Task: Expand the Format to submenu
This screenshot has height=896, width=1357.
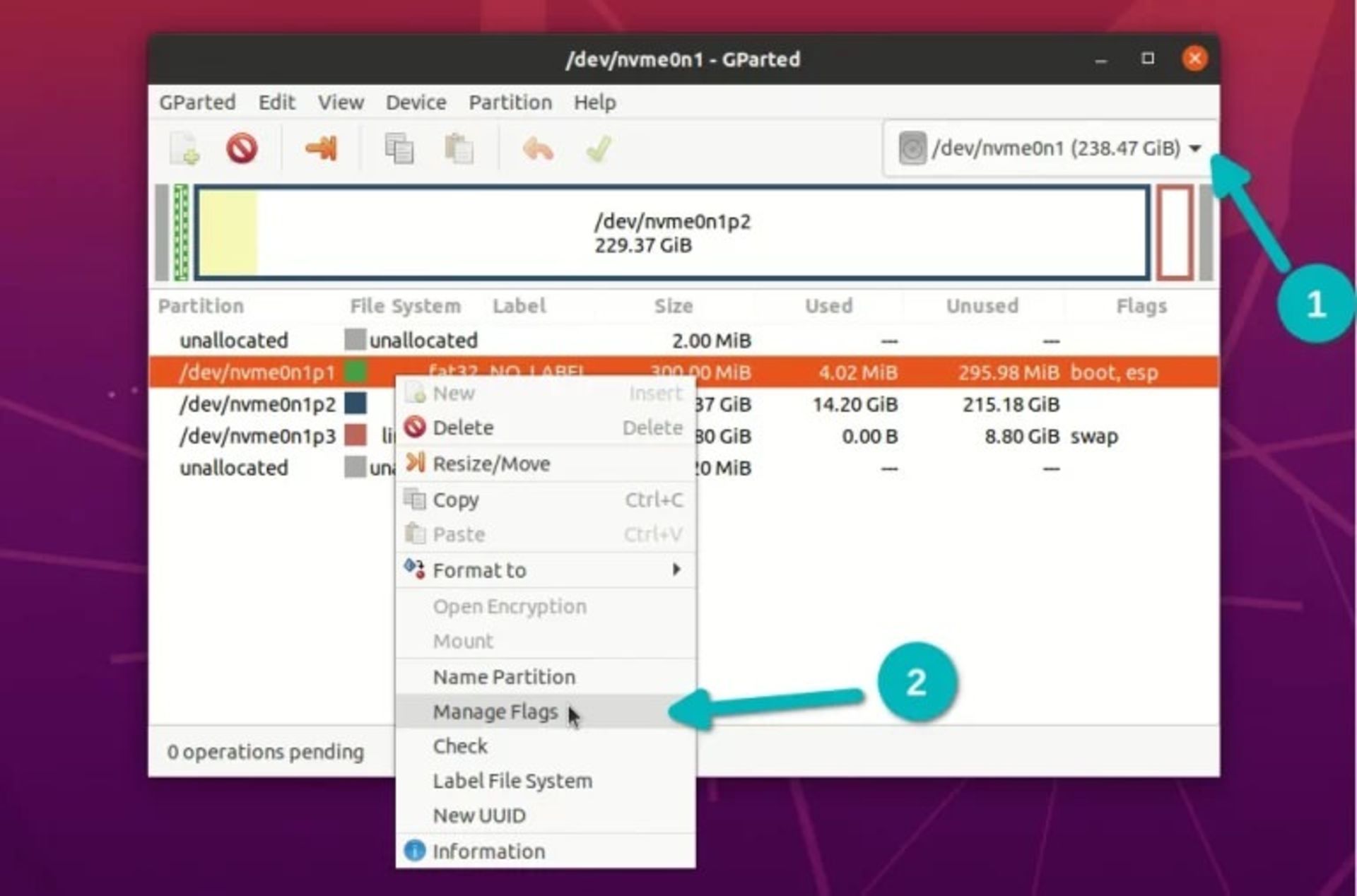Action: (x=545, y=570)
